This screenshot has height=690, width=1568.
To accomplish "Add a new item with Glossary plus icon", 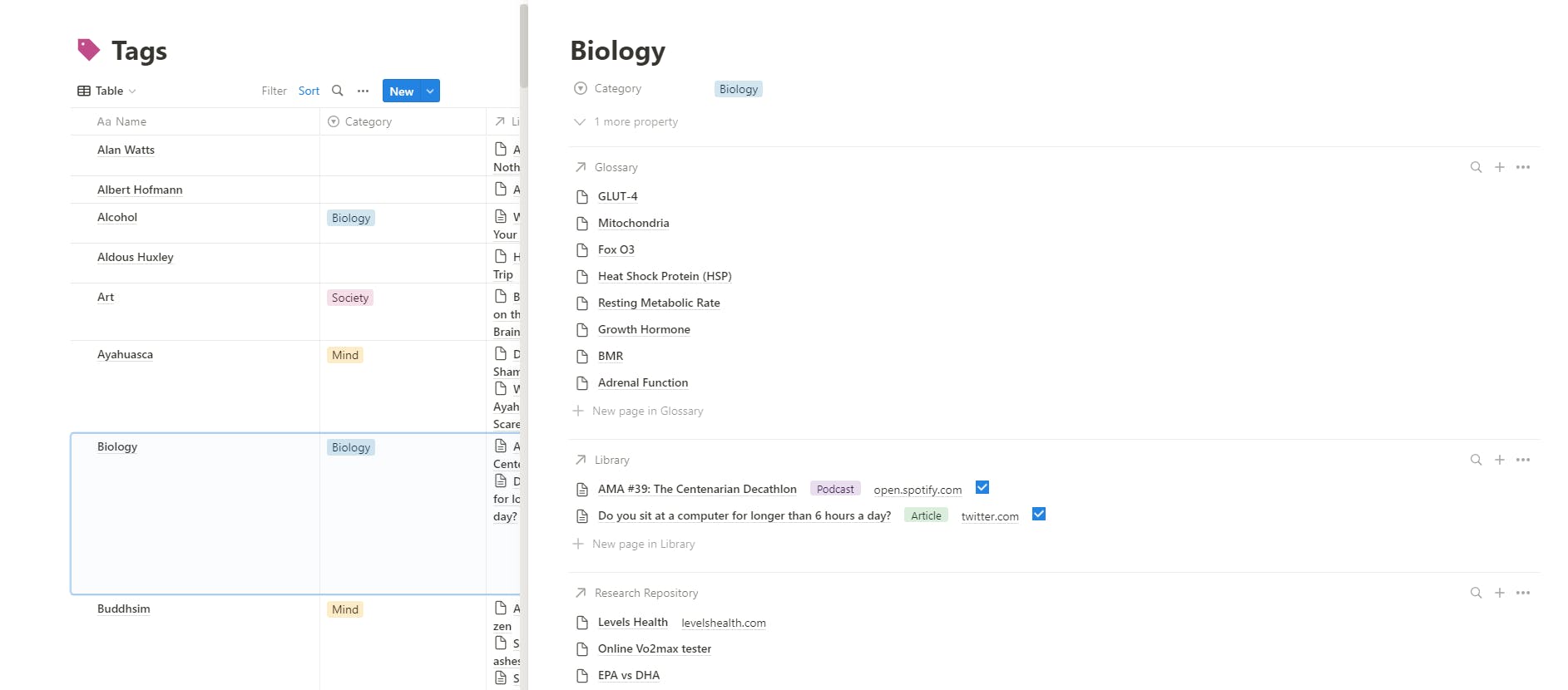I will [x=1499, y=167].
